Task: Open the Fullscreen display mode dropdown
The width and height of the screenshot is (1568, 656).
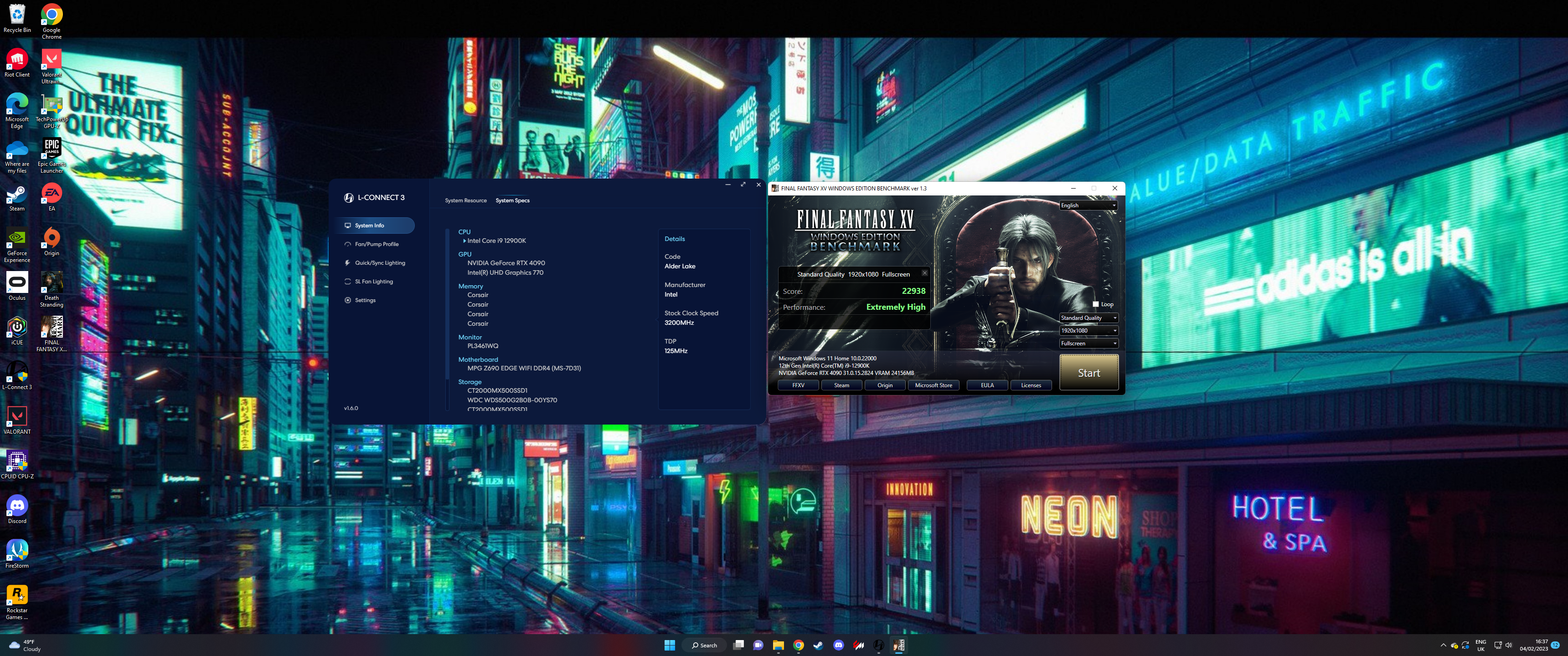Action: coord(1088,343)
